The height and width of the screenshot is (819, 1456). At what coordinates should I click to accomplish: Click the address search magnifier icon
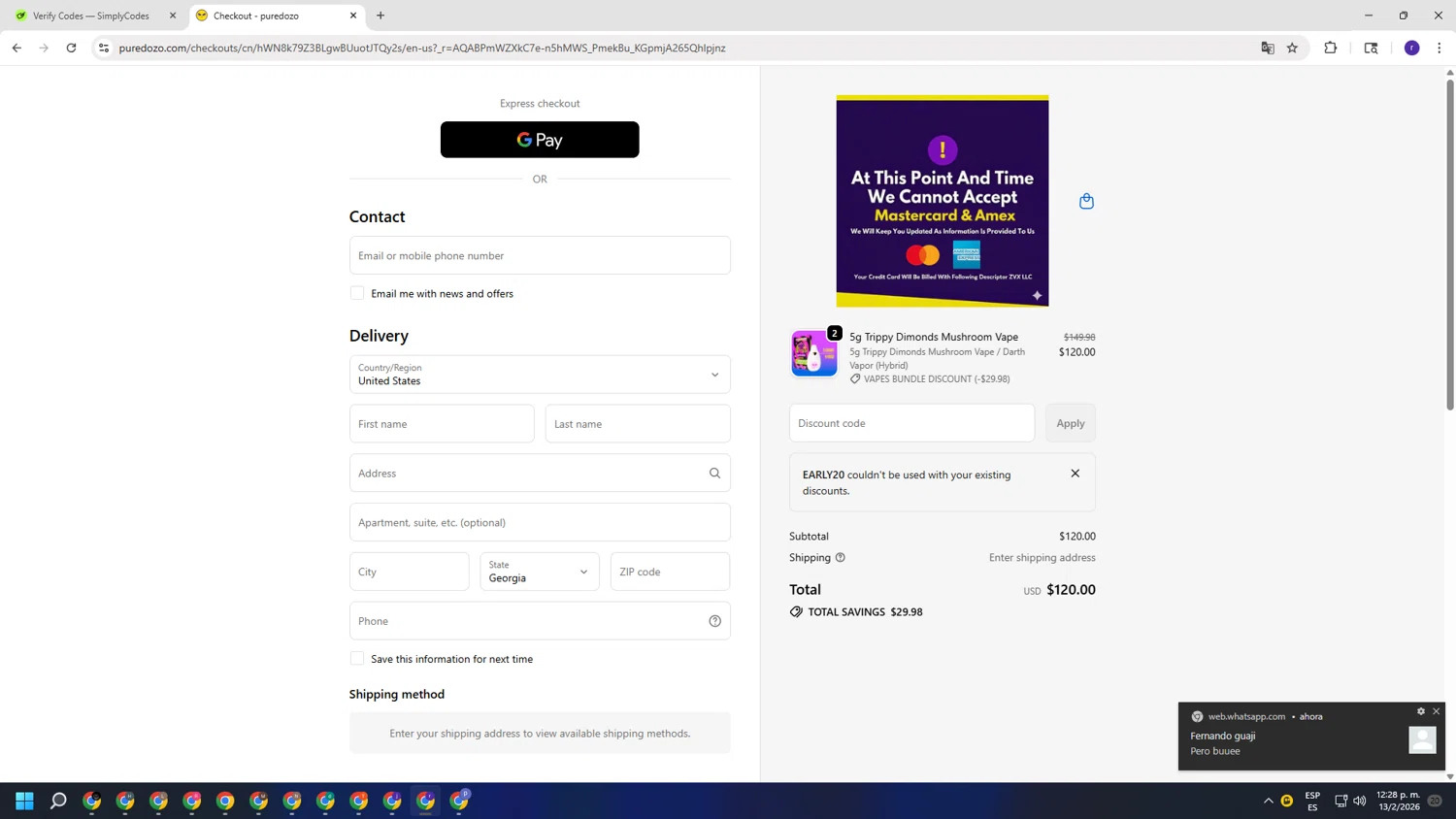715,474
